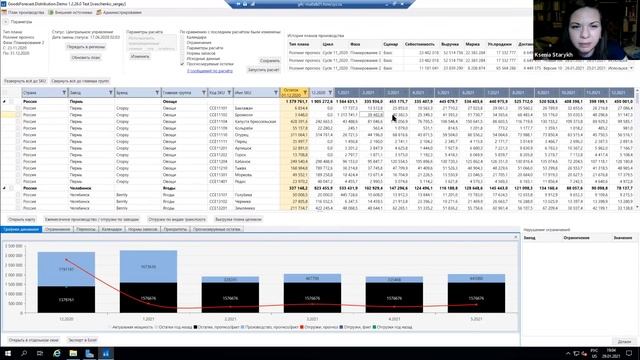The height and width of the screenshot is (360, 640).
Task: Collapse the Россия Челябинск Ягоды group row
Action: point(4,188)
